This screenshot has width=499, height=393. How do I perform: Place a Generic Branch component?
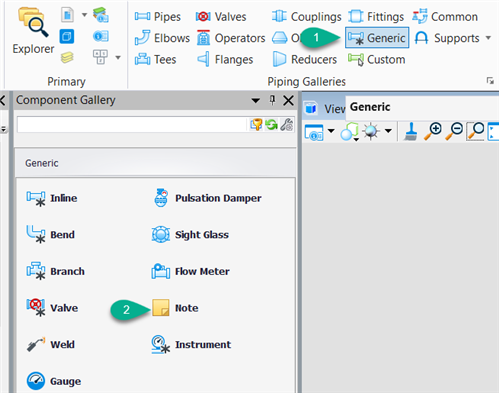pyautogui.click(x=56, y=271)
